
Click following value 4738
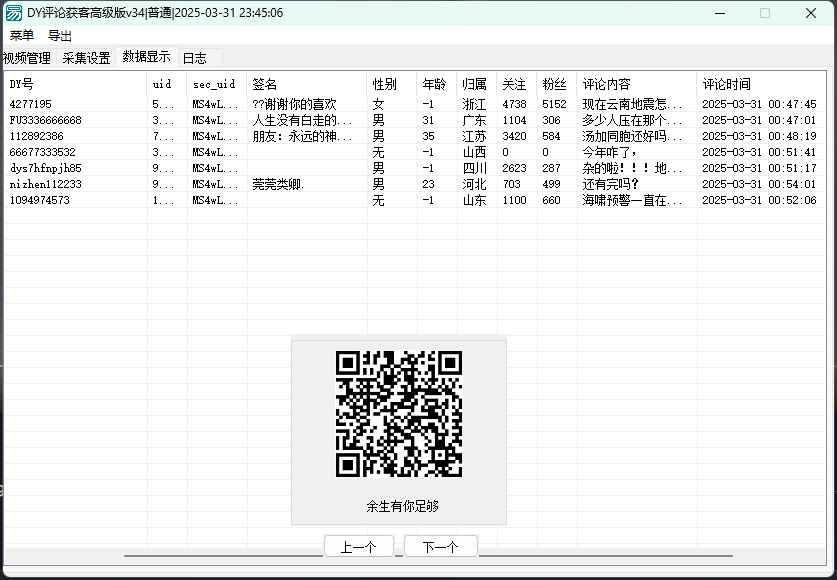pyautogui.click(x=514, y=104)
